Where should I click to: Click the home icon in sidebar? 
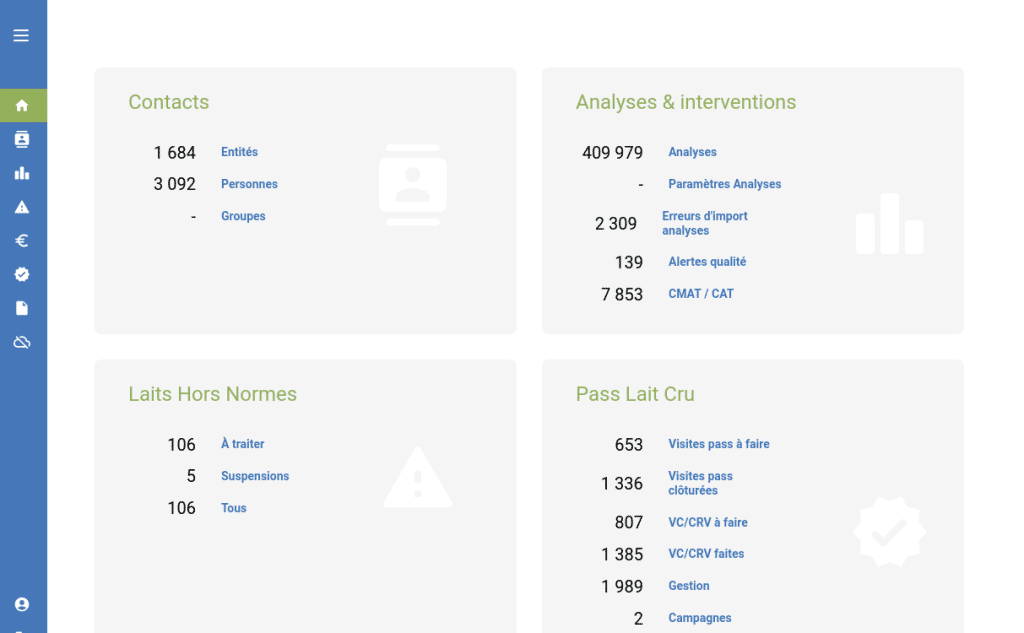[22, 105]
